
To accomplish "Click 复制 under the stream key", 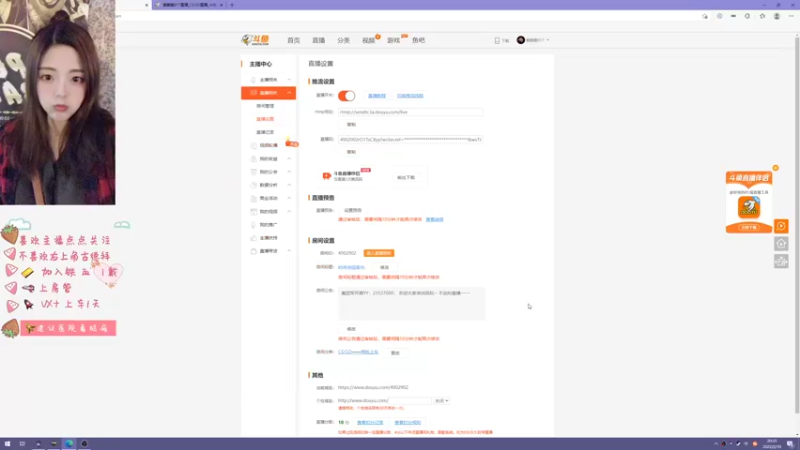I will (351, 152).
